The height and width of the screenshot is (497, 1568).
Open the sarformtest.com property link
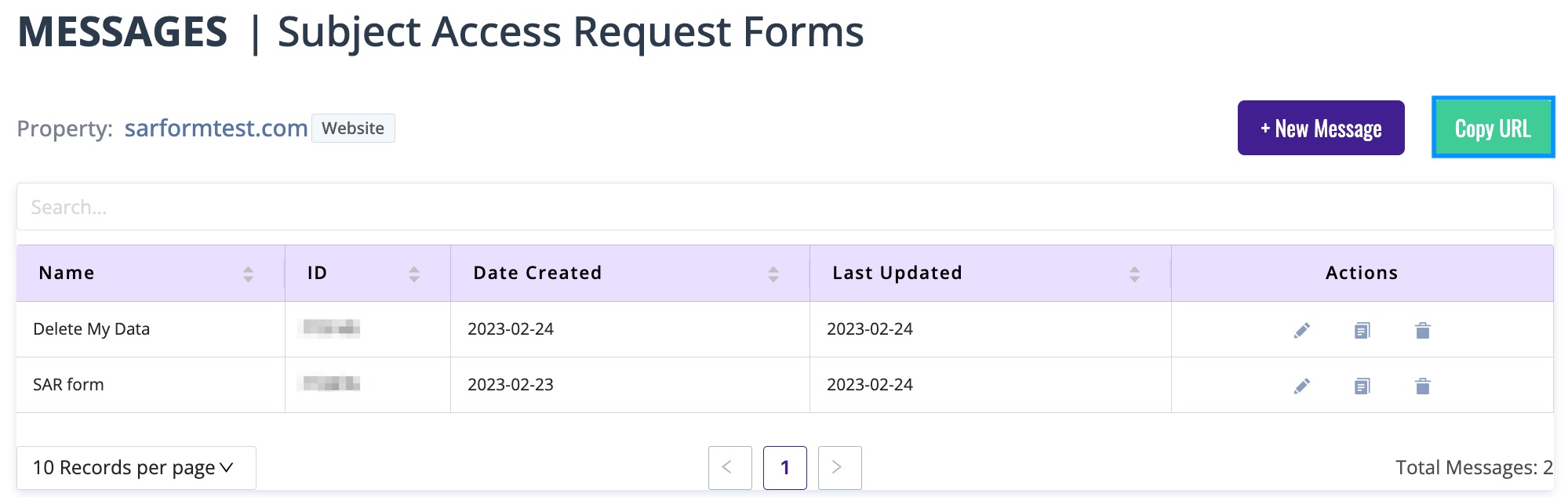point(216,128)
